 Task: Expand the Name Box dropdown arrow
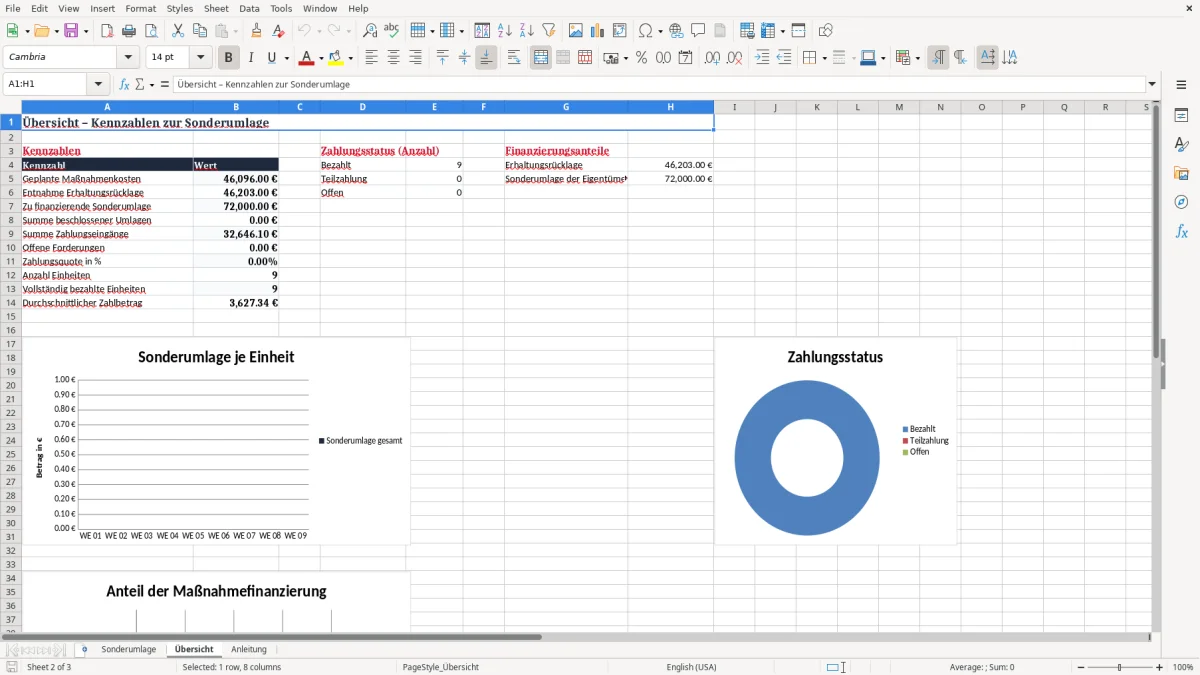[x=98, y=85]
